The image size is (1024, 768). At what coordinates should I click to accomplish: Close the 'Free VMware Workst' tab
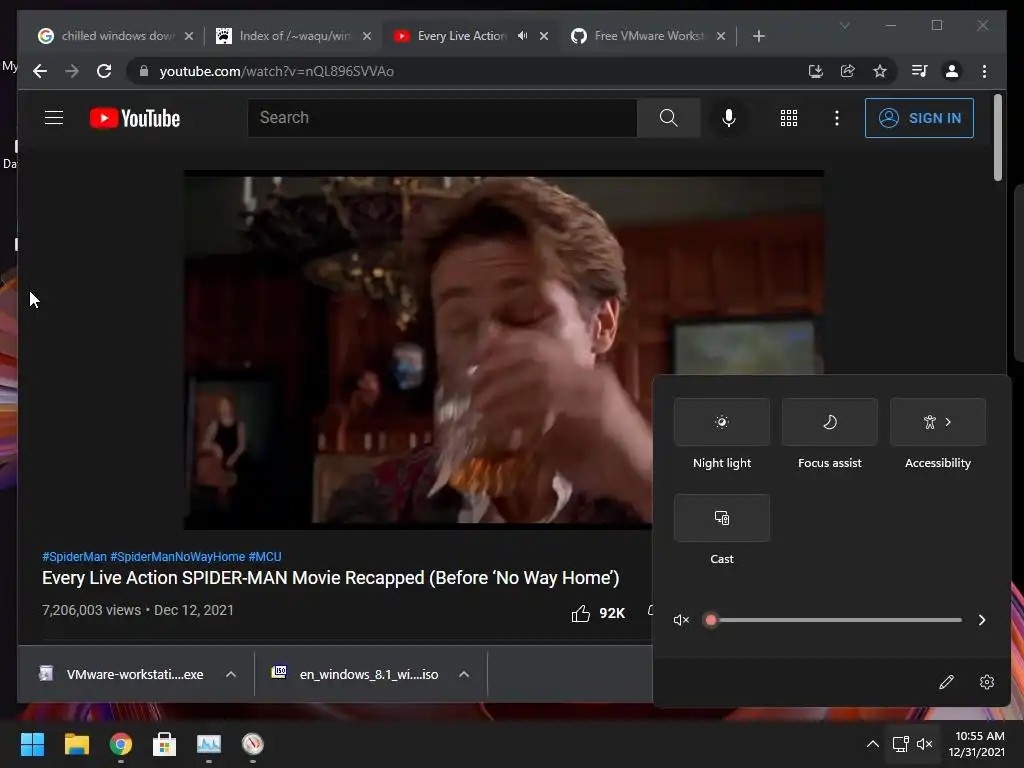coord(721,36)
